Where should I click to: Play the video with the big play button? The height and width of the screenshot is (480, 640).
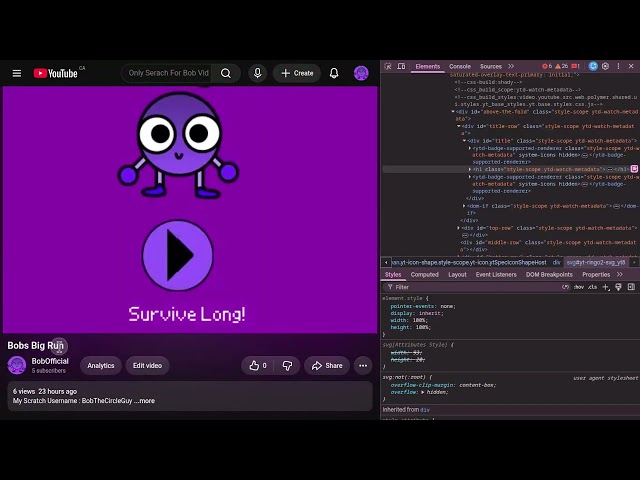coord(178,255)
